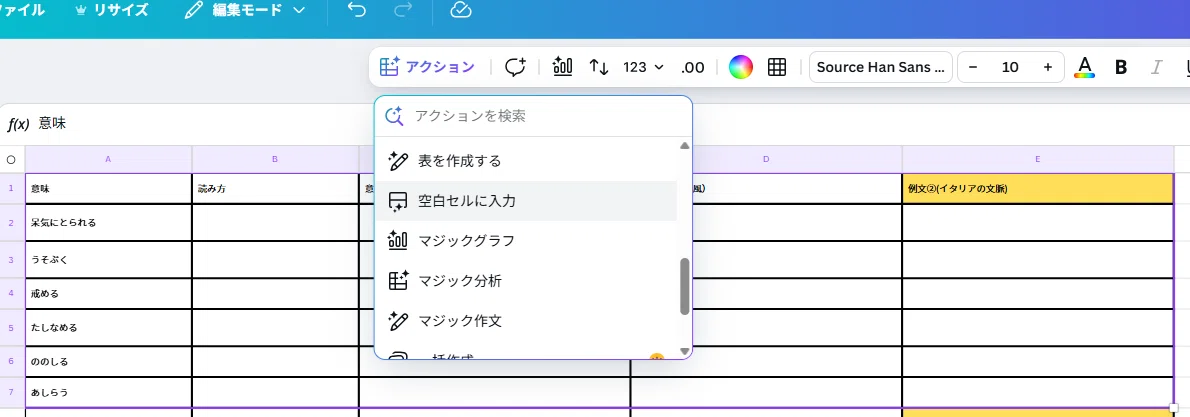Click the table borders grid icon
The width and height of the screenshot is (1190, 417).
(776, 67)
